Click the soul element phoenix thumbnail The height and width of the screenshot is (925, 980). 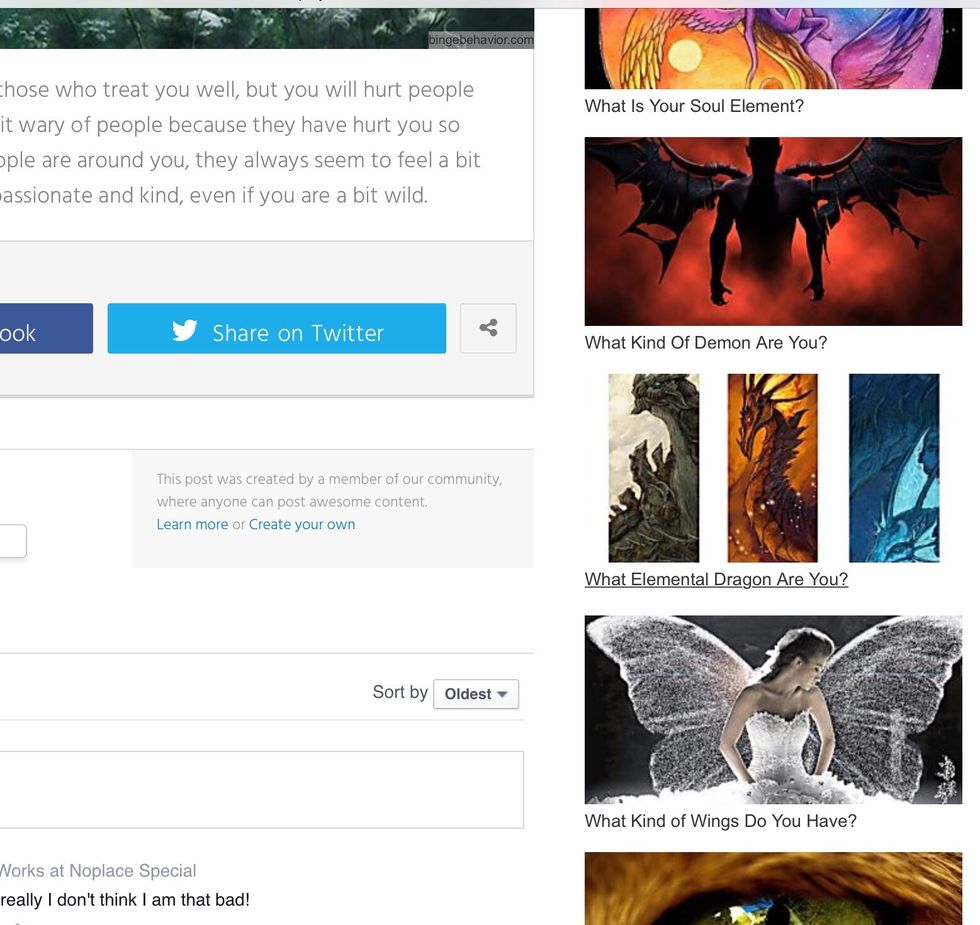(x=773, y=48)
